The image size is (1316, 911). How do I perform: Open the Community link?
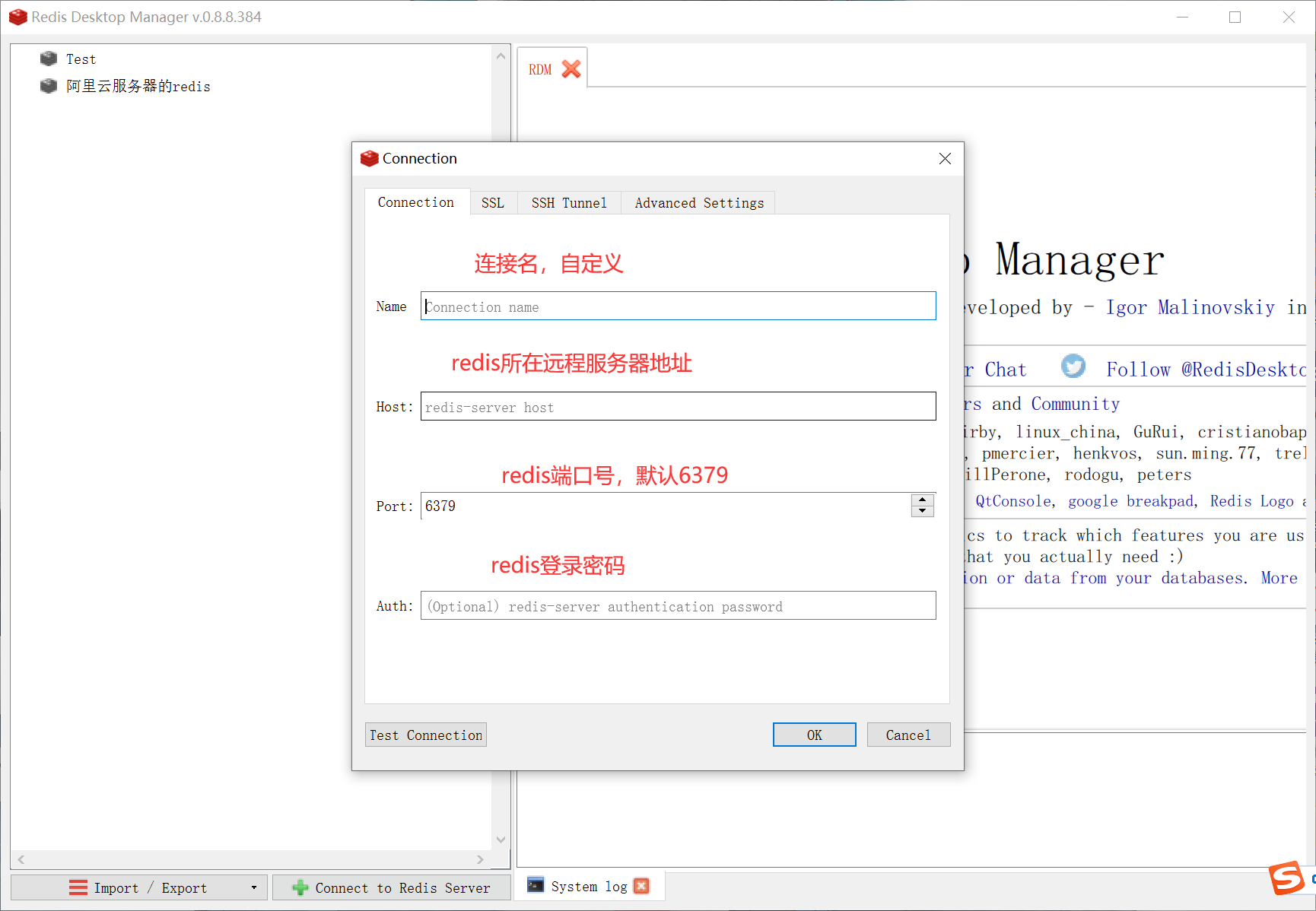pyautogui.click(x=1075, y=404)
